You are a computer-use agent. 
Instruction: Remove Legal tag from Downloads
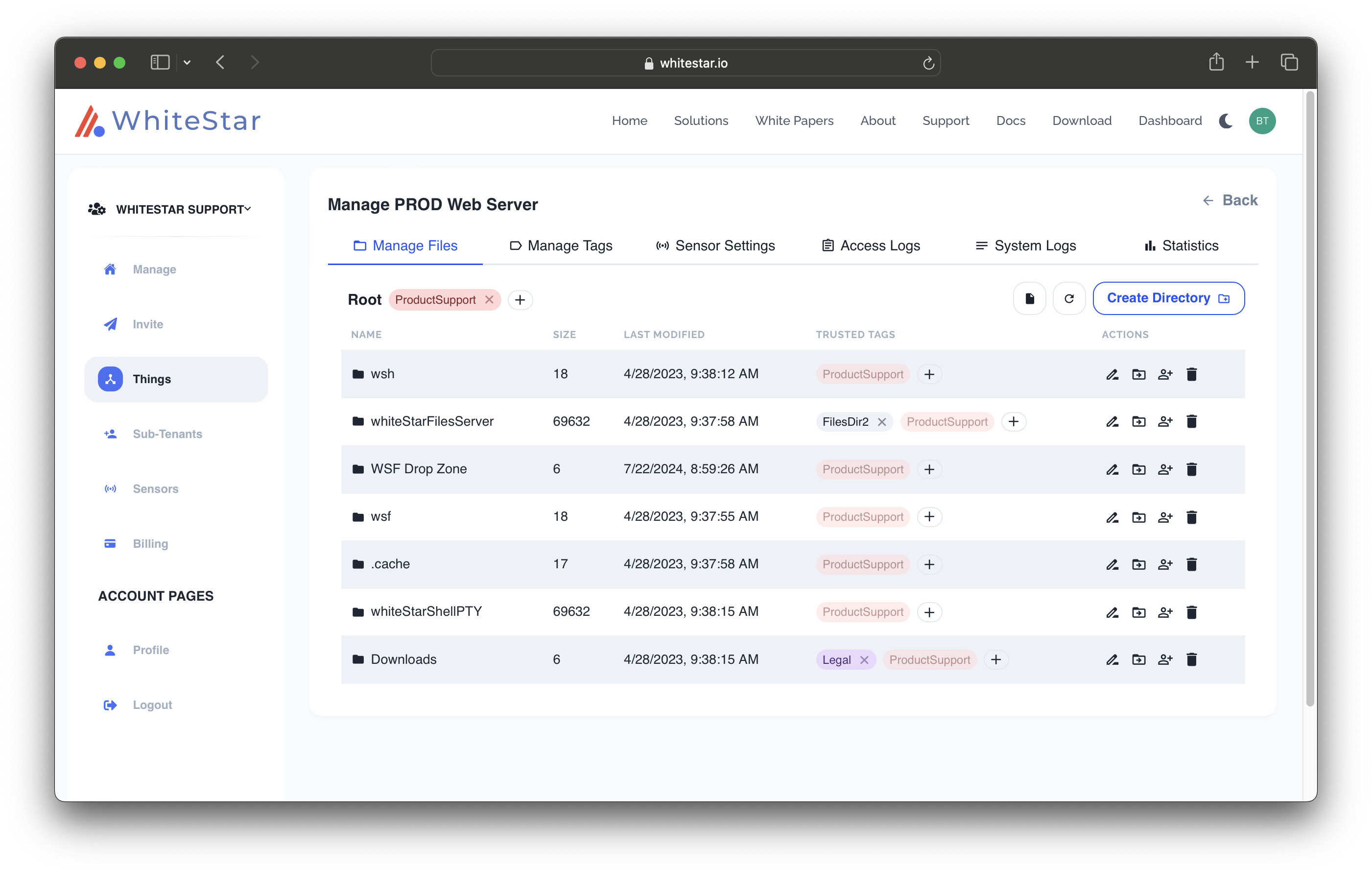click(x=864, y=659)
